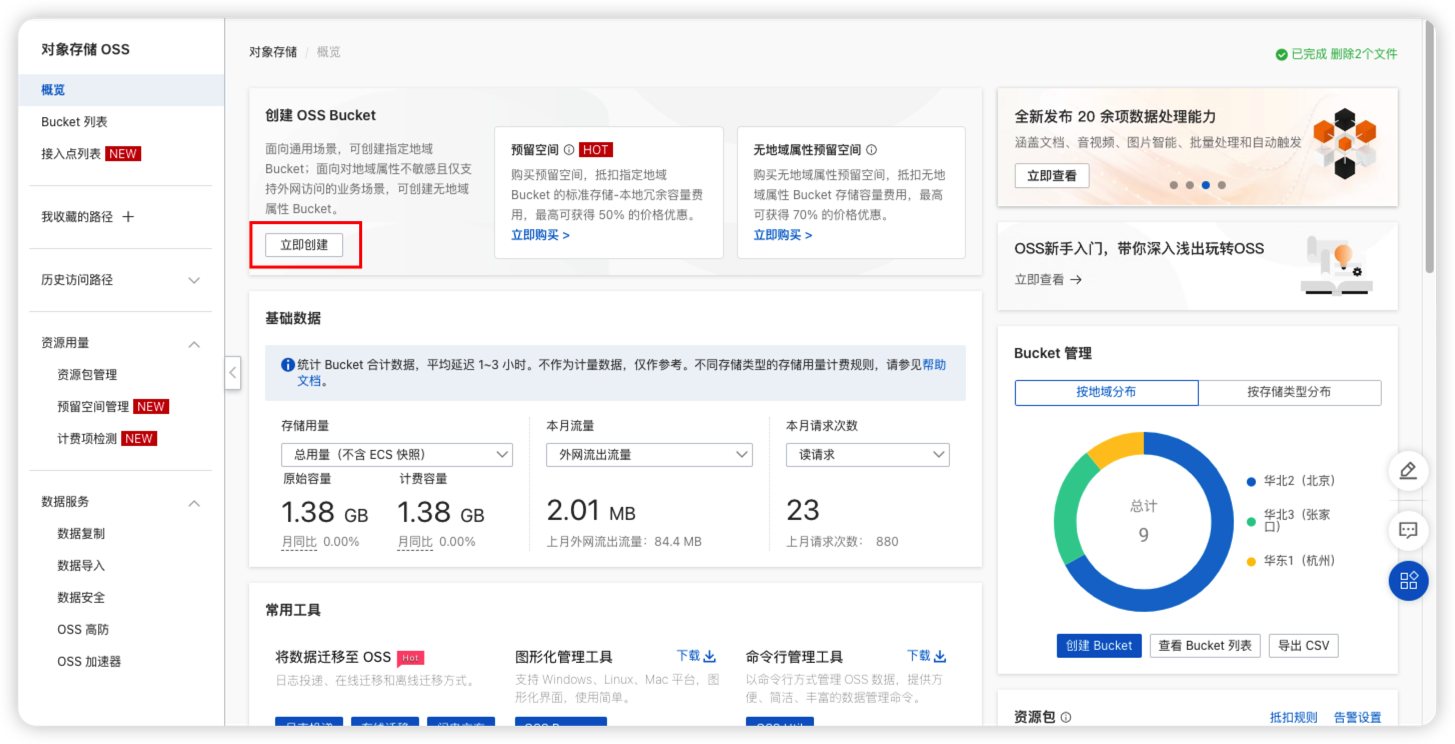The image size is (1455, 744).
Task: Click the pencil edit floating icon
Action: pyautogui.click(x=1408, y=470)
